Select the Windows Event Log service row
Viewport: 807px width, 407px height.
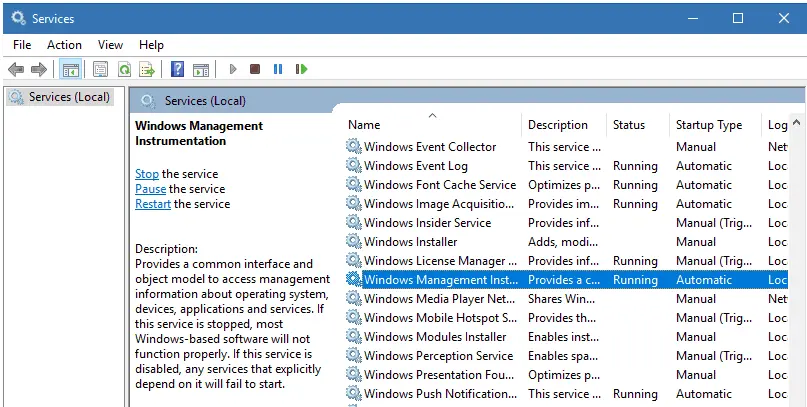tap(415, 166)
